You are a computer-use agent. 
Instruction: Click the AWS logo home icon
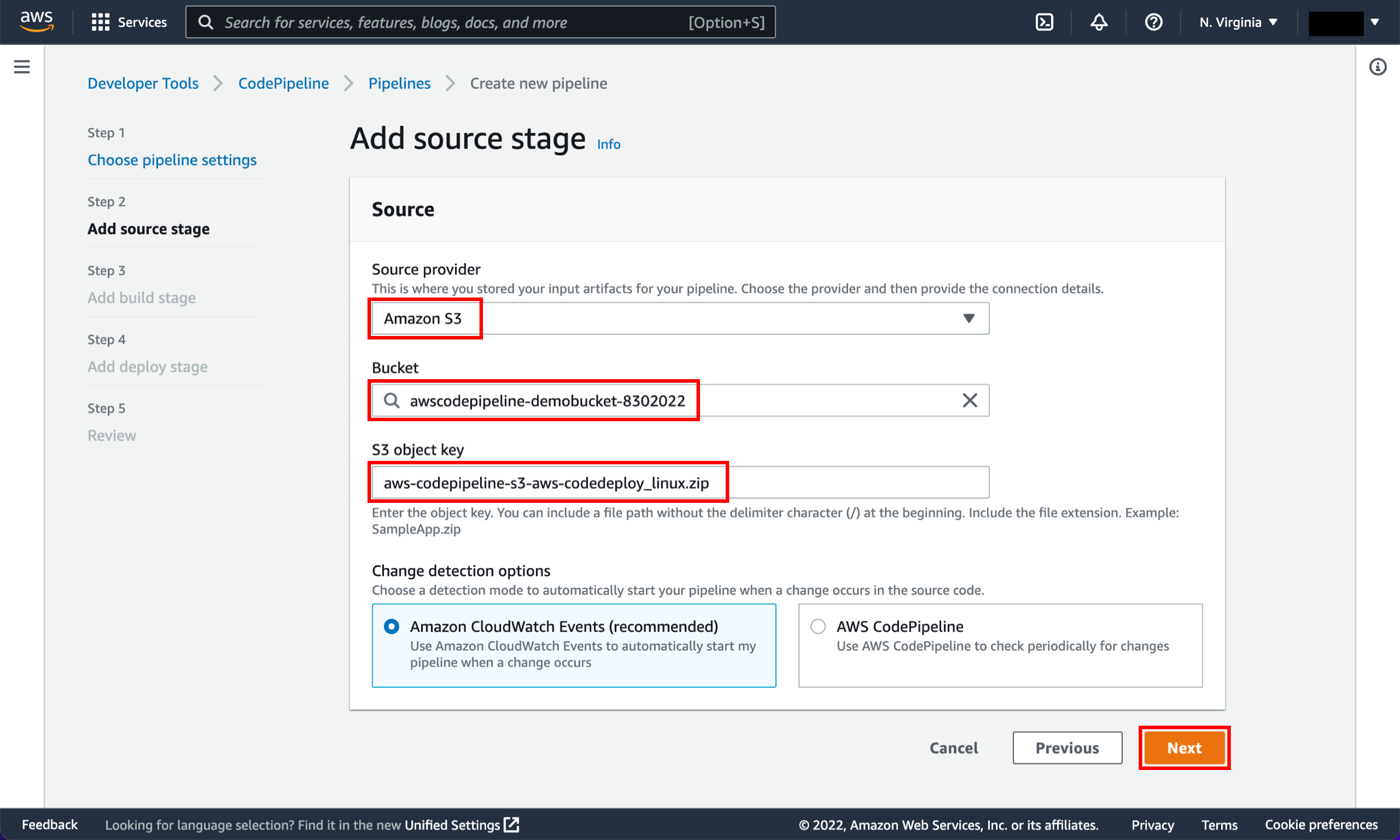(x=36, y=22)
